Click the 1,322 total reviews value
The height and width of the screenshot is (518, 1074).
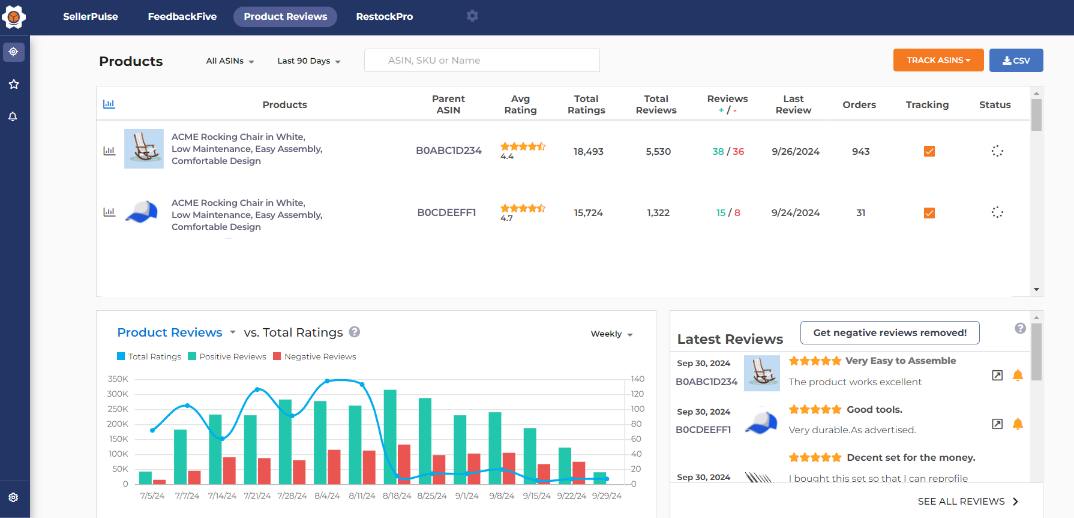660,213
